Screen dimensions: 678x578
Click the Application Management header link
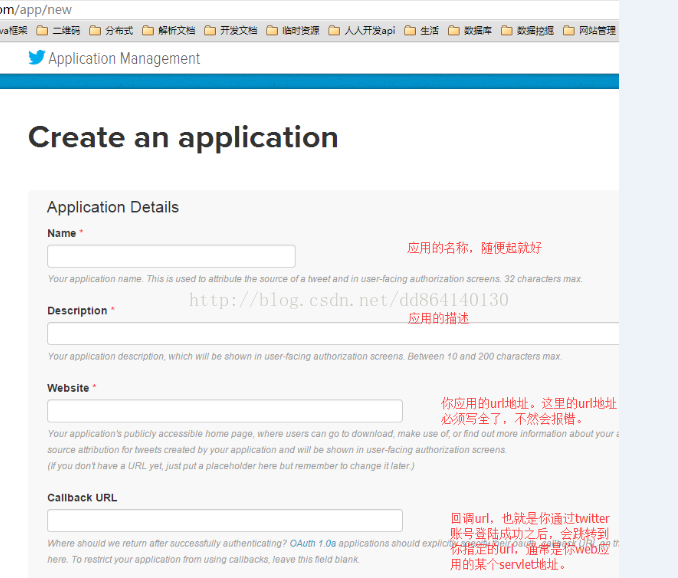(x=124, y=58)
